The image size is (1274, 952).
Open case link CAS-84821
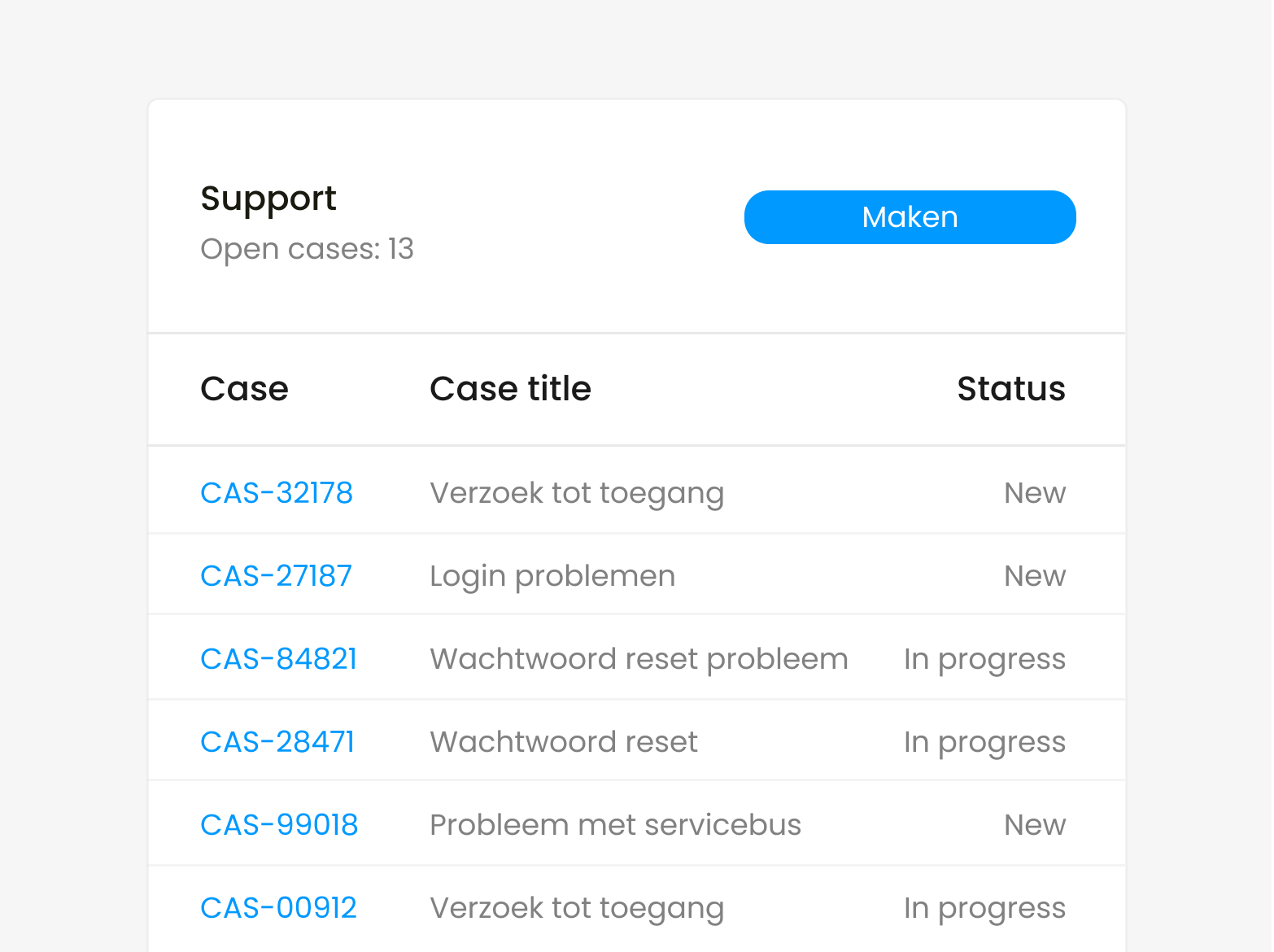[x=278, y=659]
